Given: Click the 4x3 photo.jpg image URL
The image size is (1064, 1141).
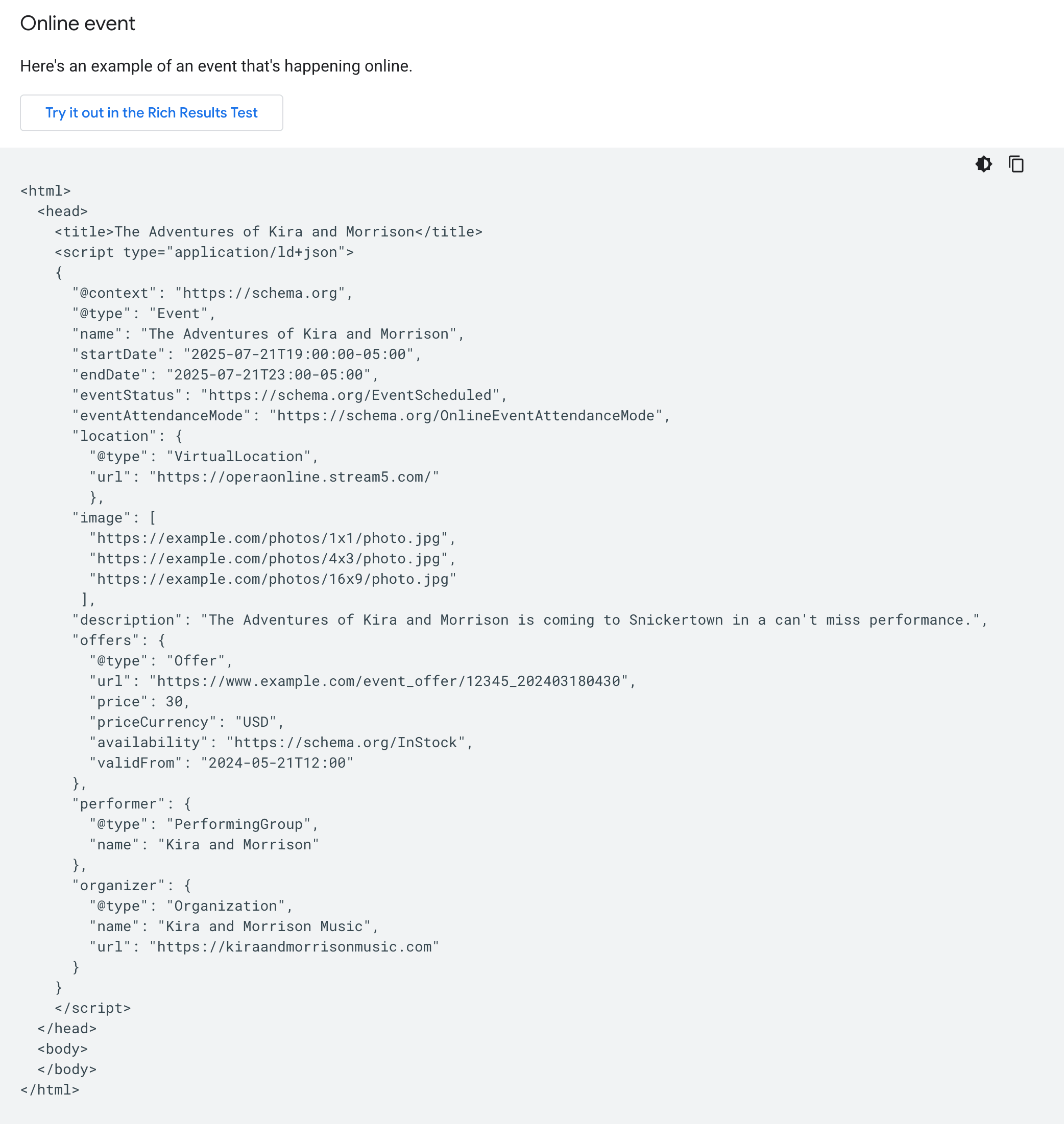Looking at the screenshot, I should click(x=269, y=559).
